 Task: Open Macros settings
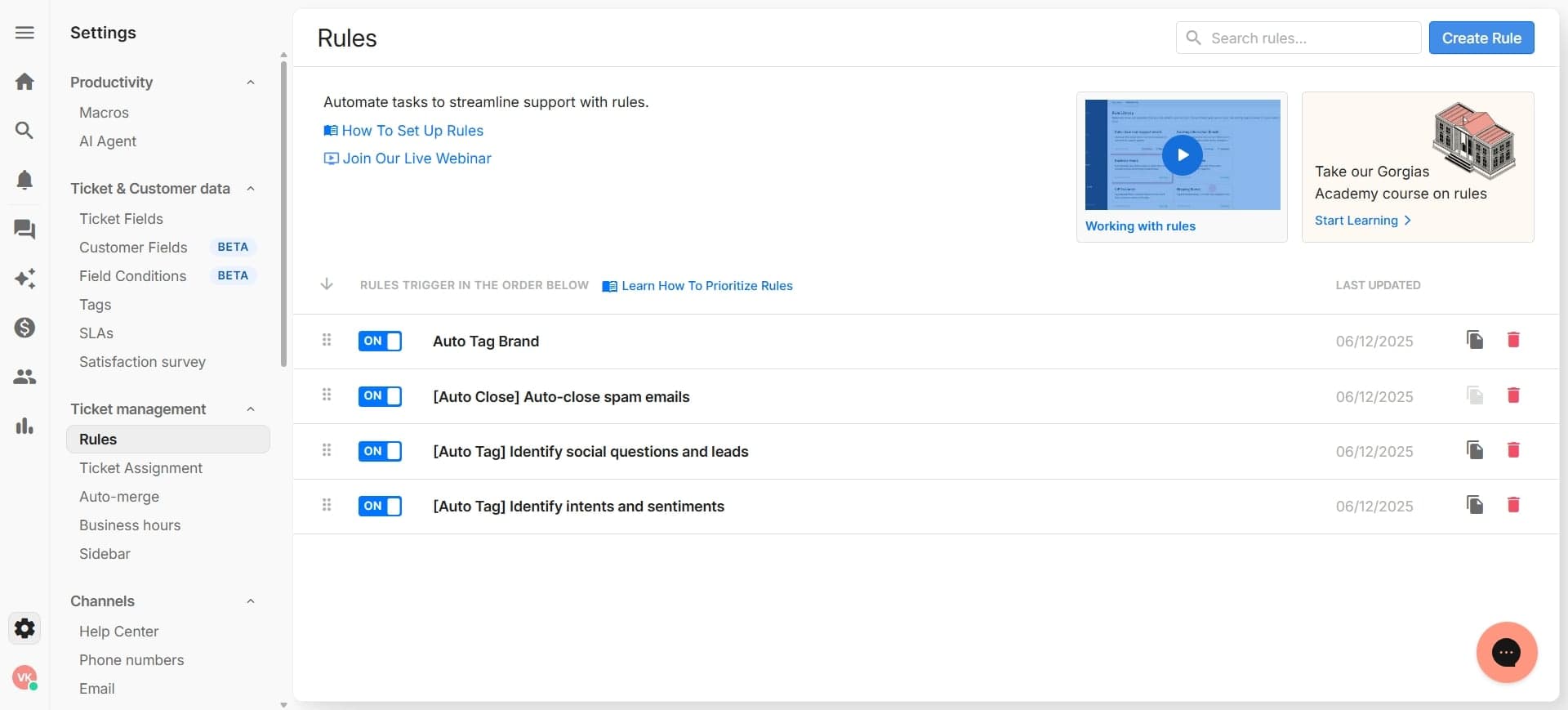(104, 113)
